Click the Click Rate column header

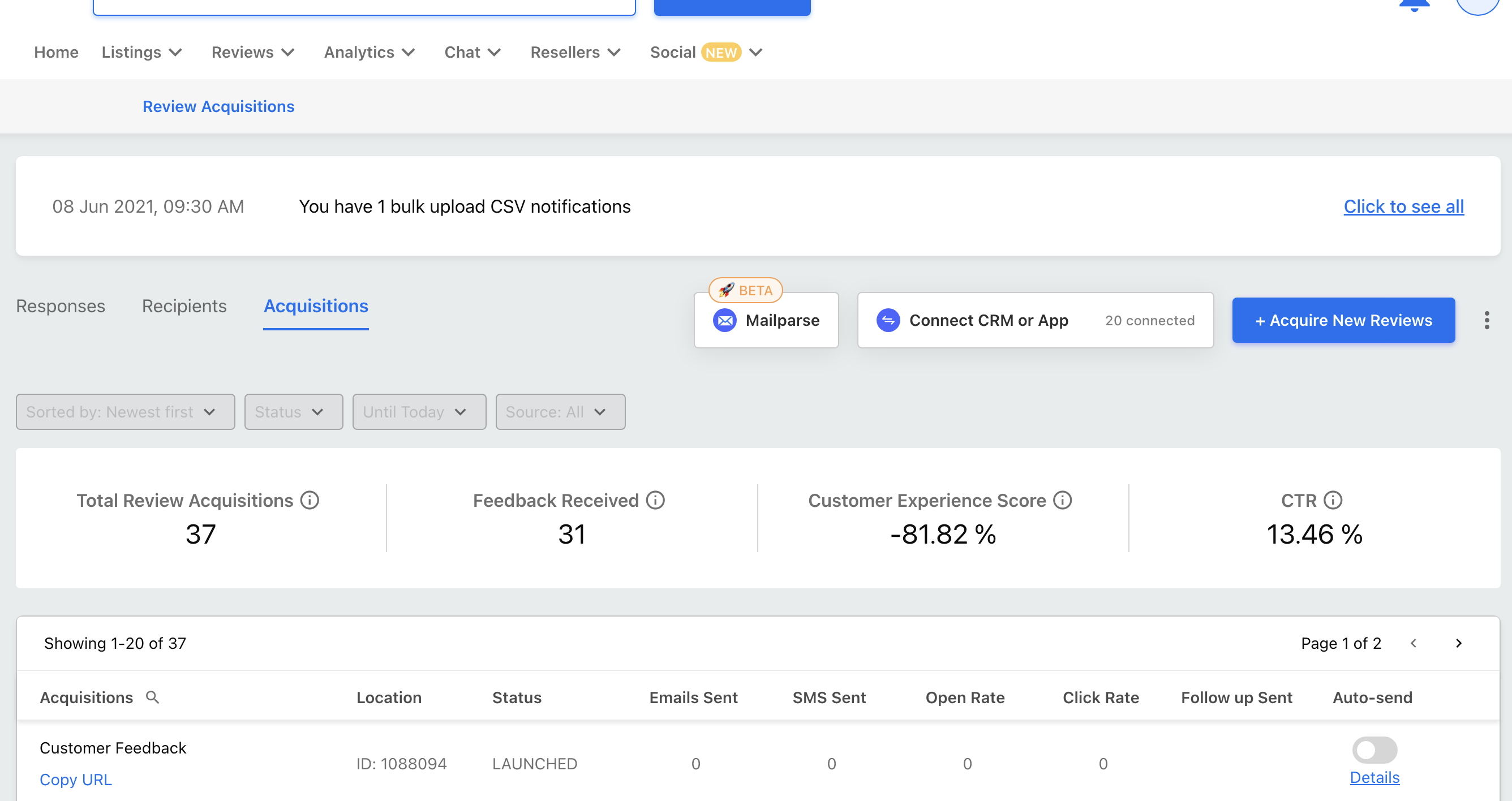(1101, 697)
